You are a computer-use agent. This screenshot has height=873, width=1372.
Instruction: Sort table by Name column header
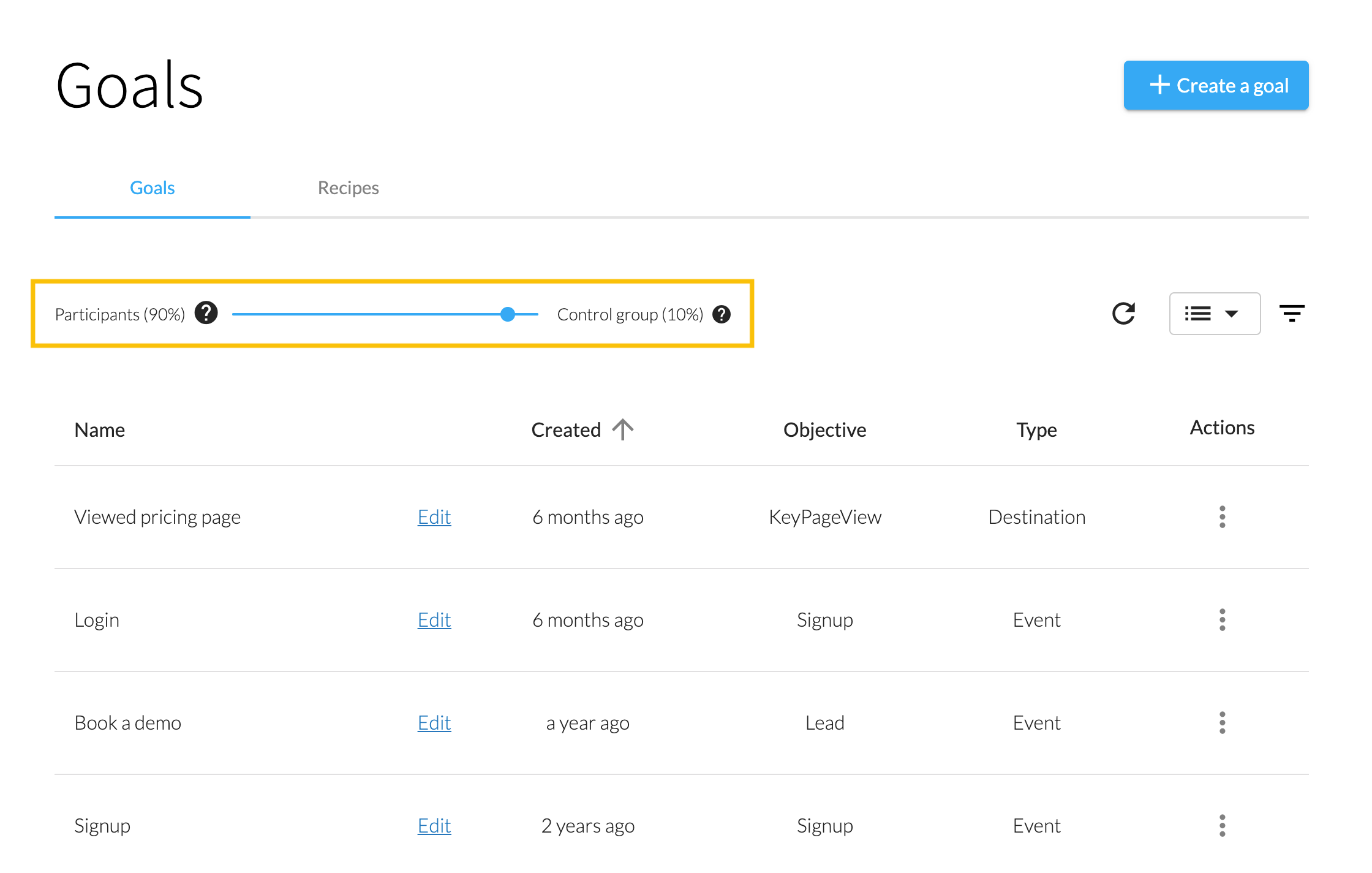click(x=99, y=430)
